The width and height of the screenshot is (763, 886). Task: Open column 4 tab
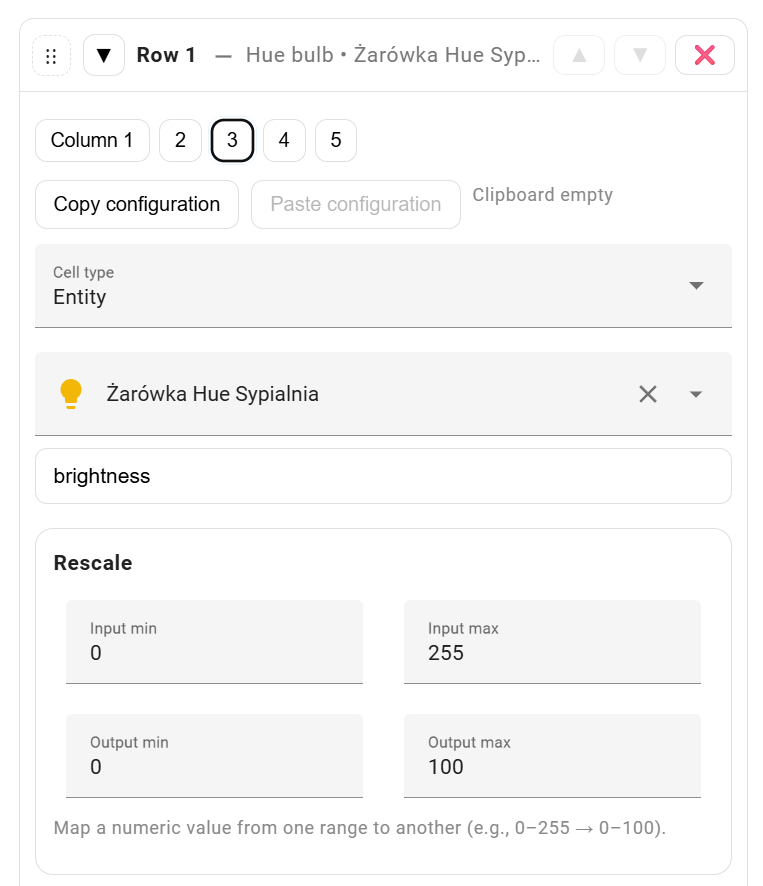pos(284,141)
